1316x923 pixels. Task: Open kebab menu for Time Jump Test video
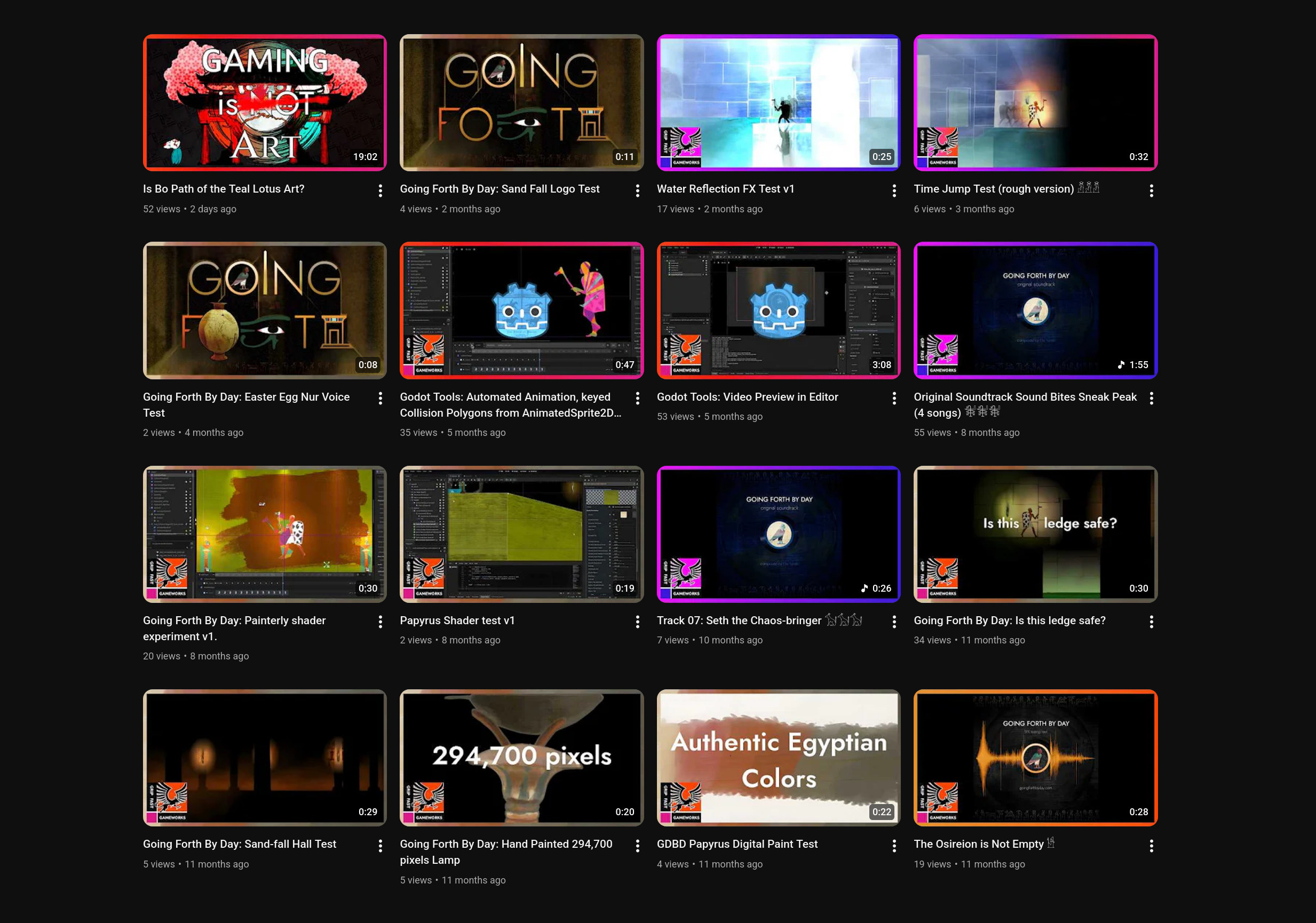[1151, 191]
